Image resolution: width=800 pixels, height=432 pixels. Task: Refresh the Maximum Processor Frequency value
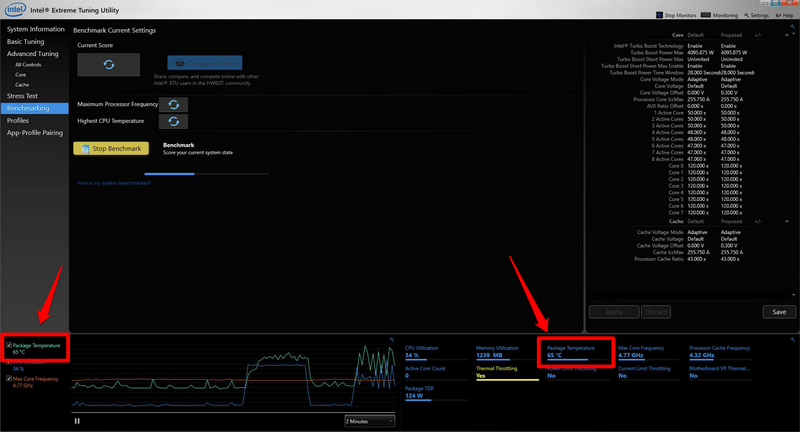coord(174,104)
